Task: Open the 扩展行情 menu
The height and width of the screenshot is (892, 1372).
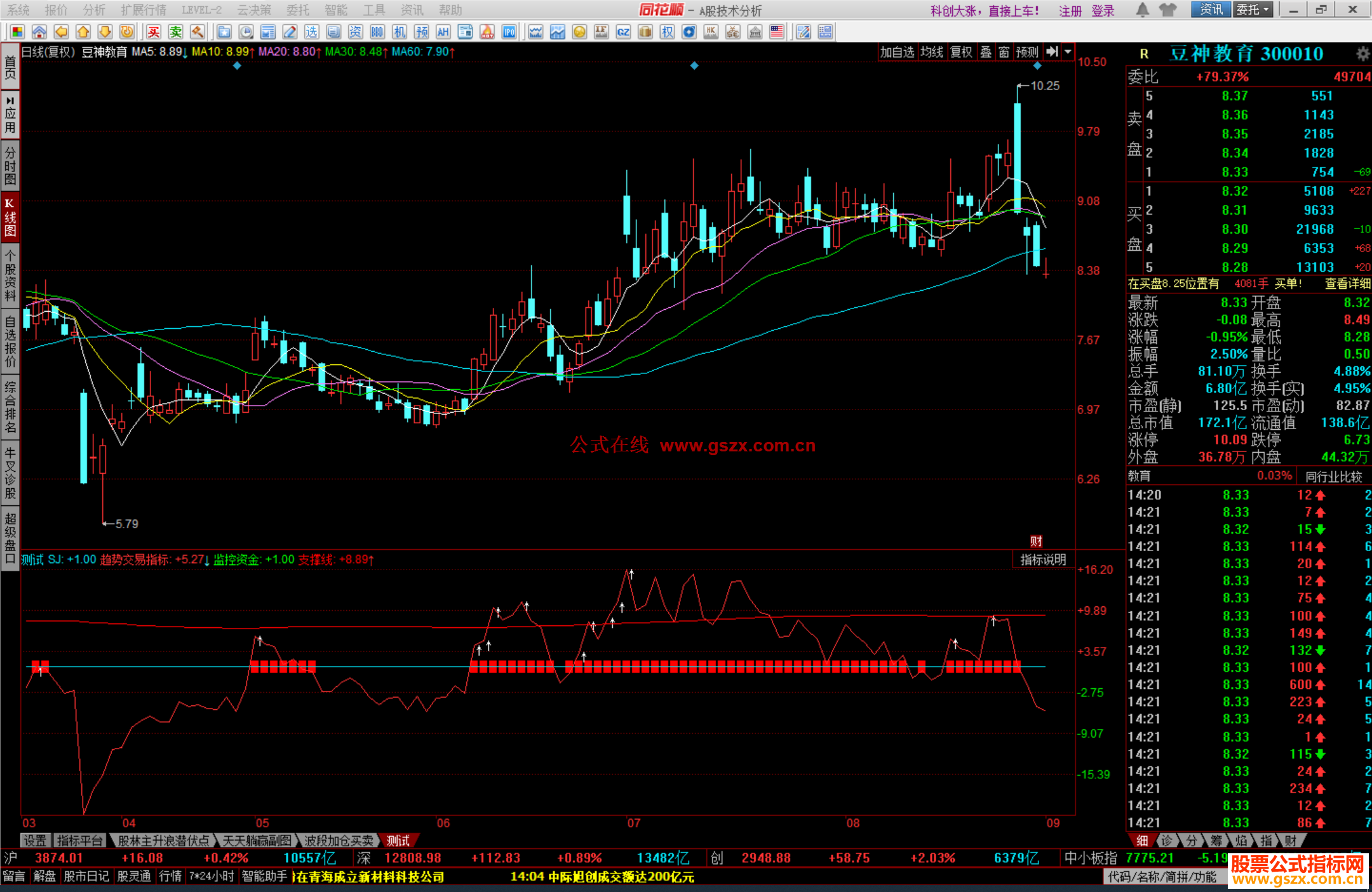Action: [143, 10]
